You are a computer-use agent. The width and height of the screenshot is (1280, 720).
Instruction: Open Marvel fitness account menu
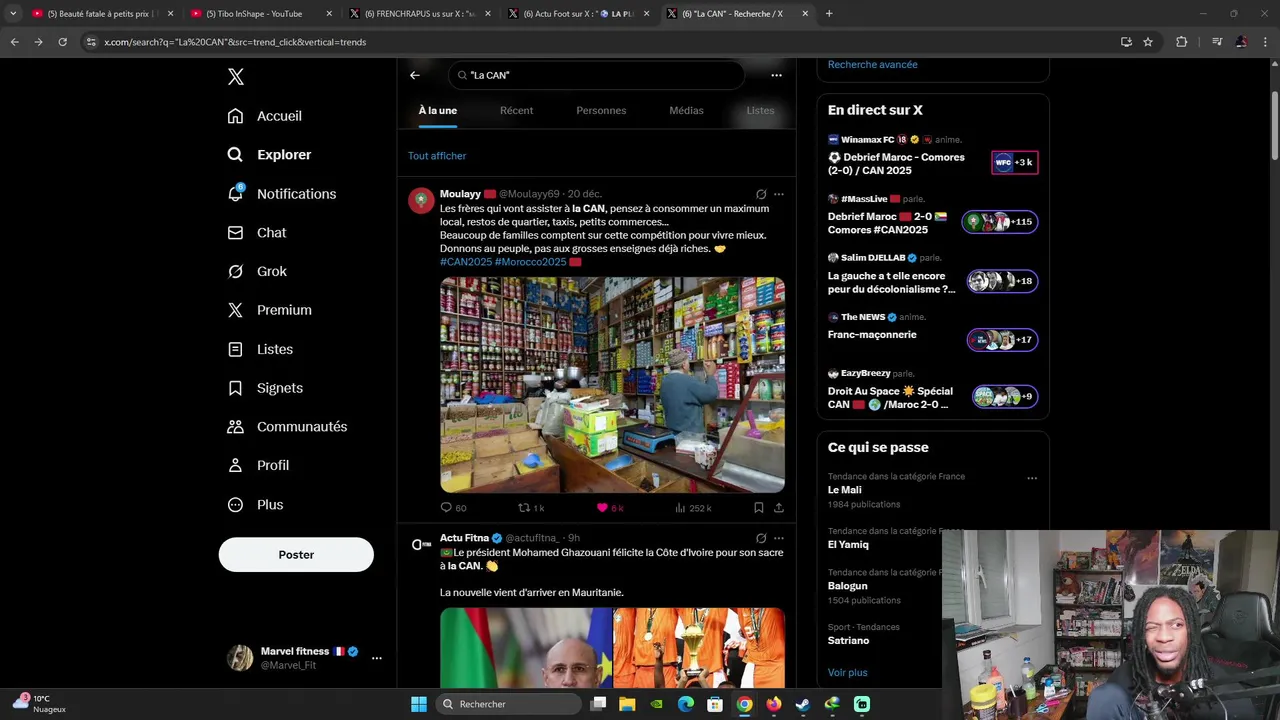pos(305,658)
